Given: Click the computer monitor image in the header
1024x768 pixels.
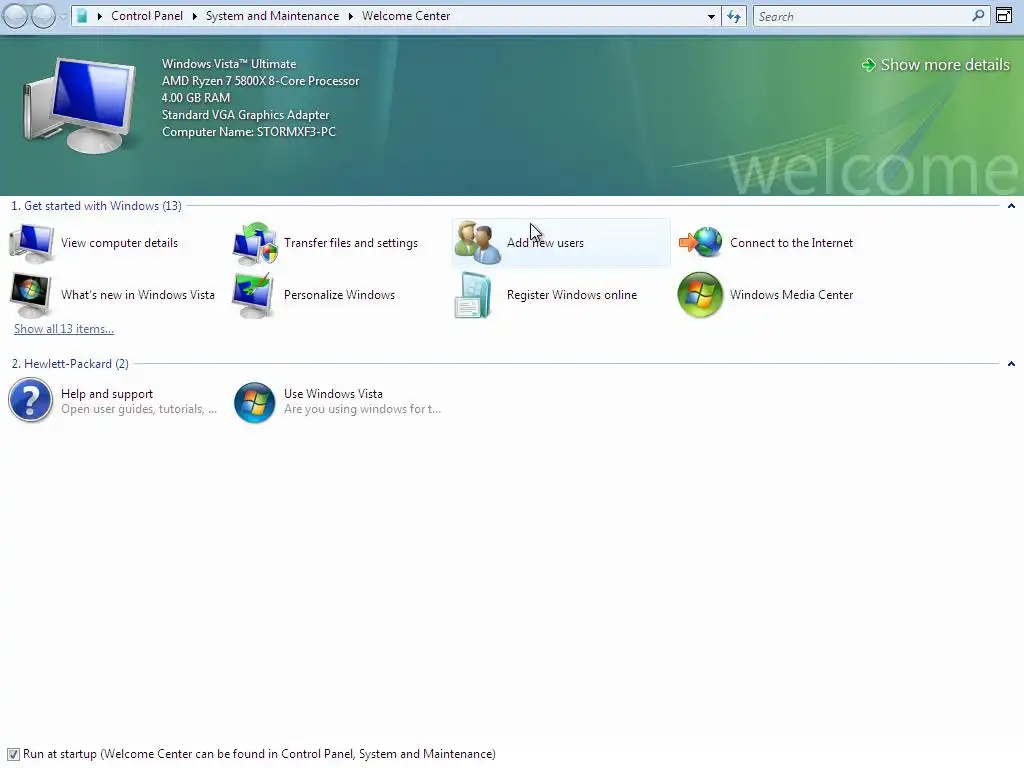Looking at the screenshot, I should [80, 106].
